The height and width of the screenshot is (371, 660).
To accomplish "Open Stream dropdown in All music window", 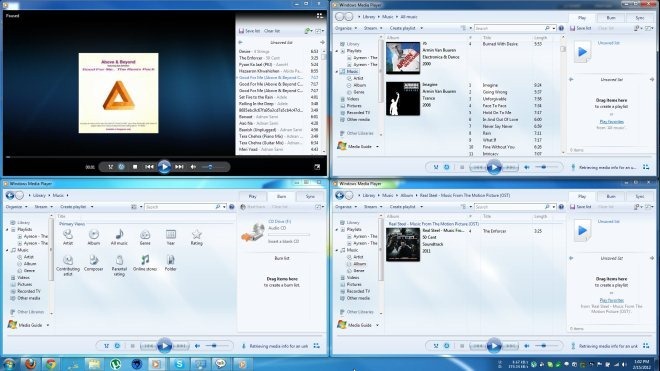I will pyautogui.click(x=373, y=28).
